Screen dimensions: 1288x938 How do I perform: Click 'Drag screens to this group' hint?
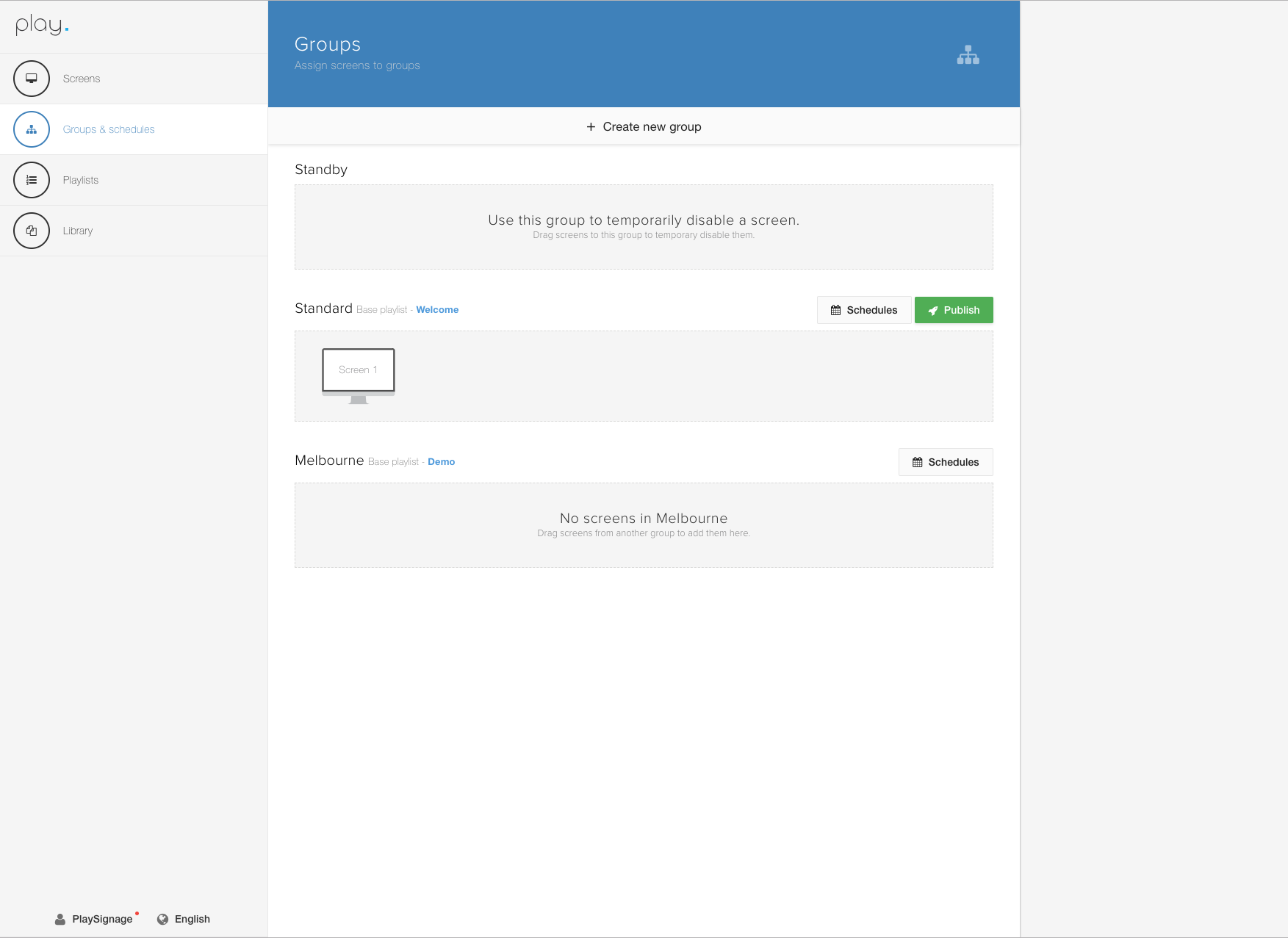tap(644, 235)
